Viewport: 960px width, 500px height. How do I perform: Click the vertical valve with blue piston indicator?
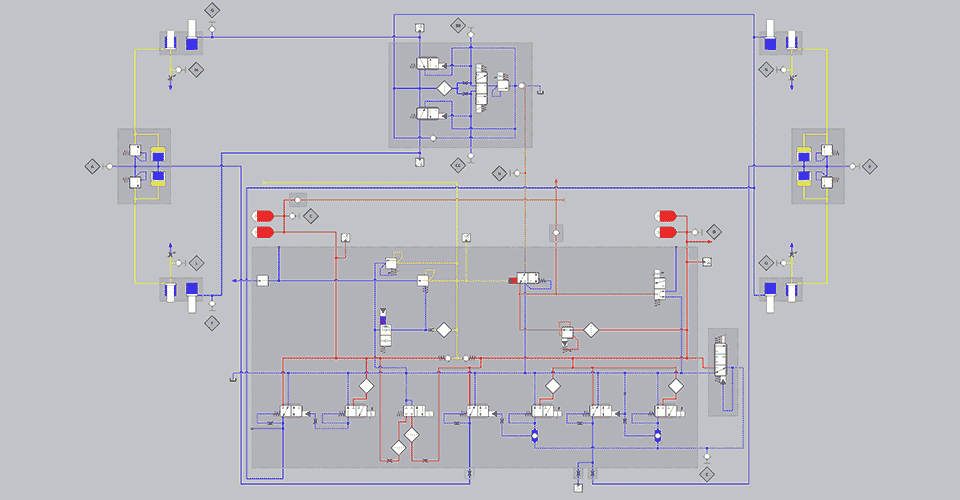384,331
